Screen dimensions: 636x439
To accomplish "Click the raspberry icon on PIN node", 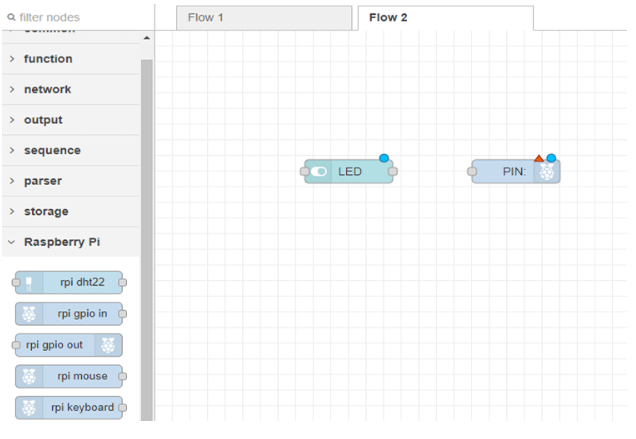I will [x=547, y=172].
